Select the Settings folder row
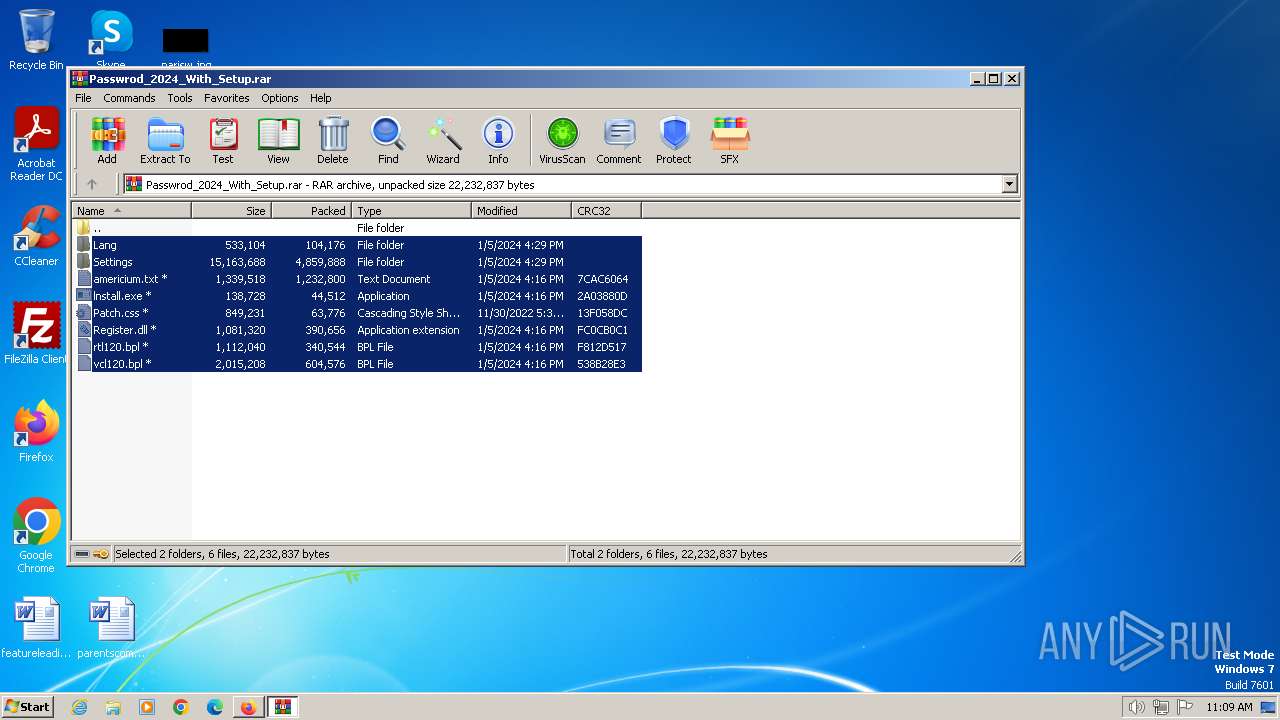Image resolution: width=1280 pixels, height=720 pixels. [x=357, y=262]
